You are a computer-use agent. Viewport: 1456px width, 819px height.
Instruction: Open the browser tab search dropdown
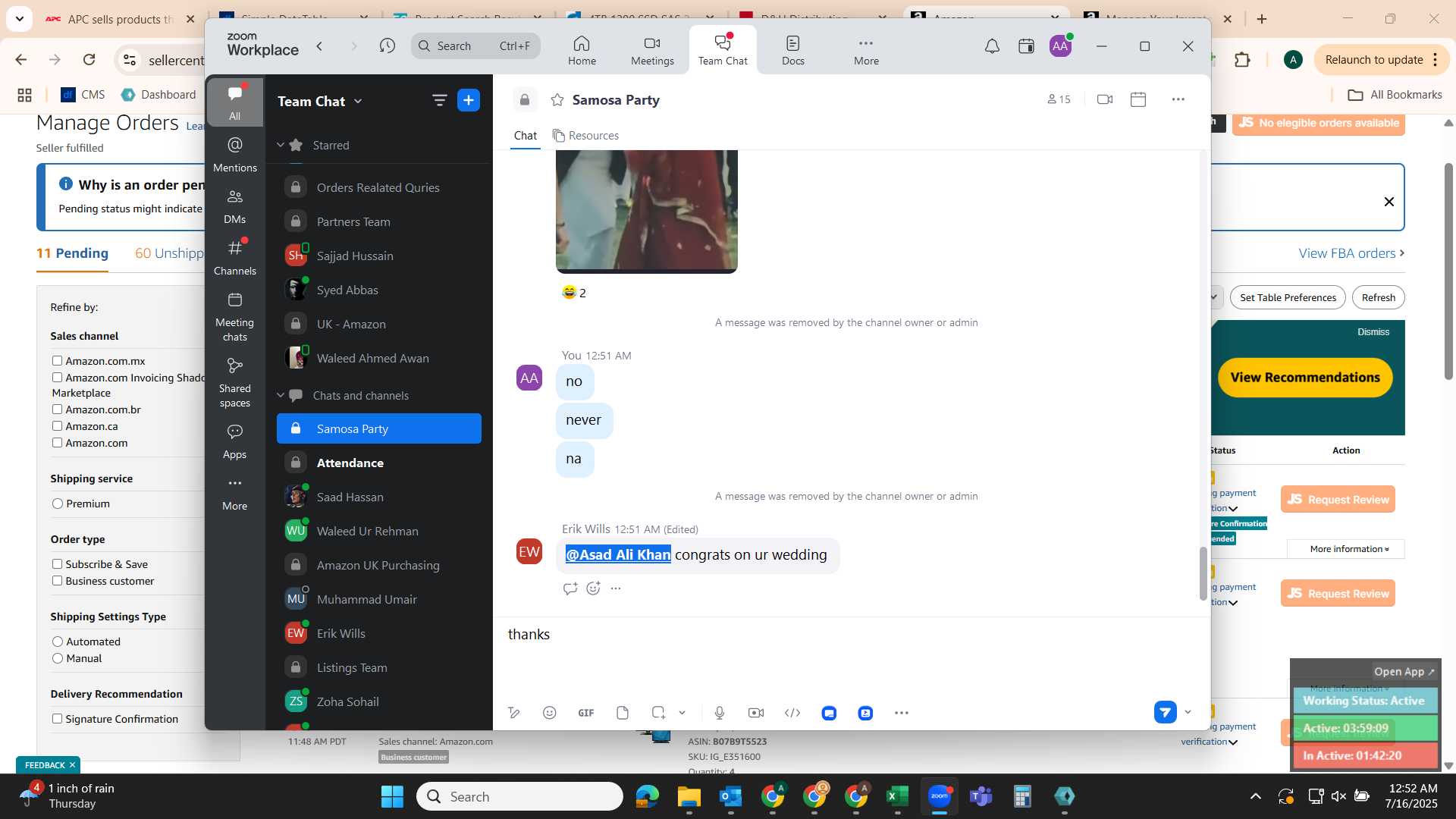tap(19, 18)
